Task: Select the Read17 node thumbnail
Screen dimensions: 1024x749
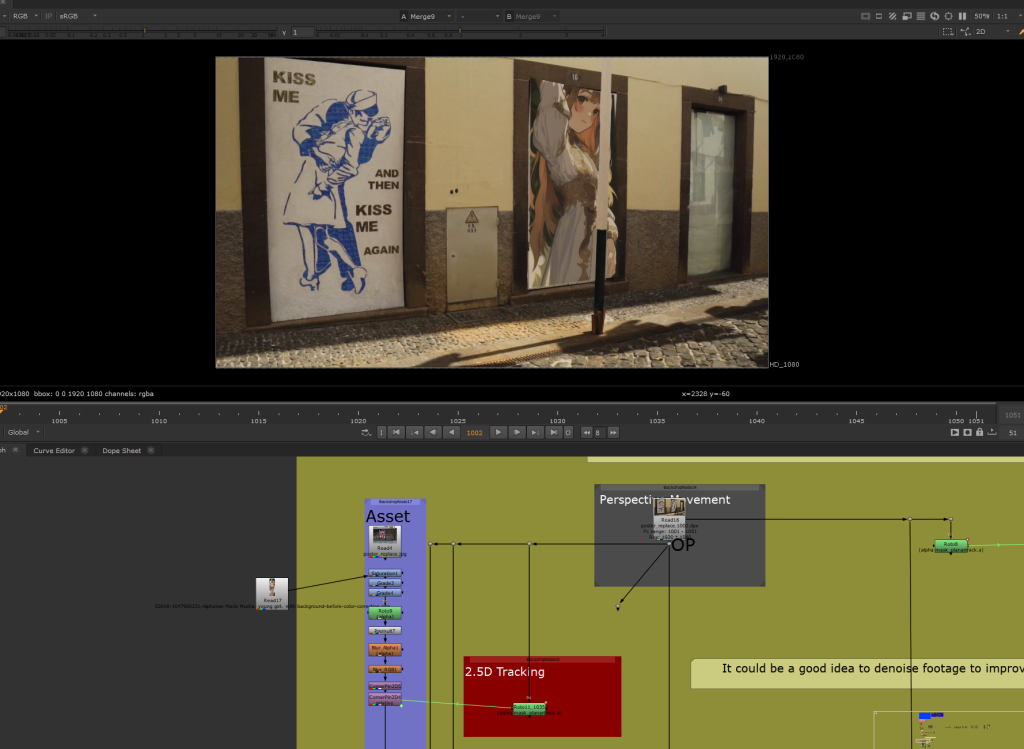Action: click(272, 592)
